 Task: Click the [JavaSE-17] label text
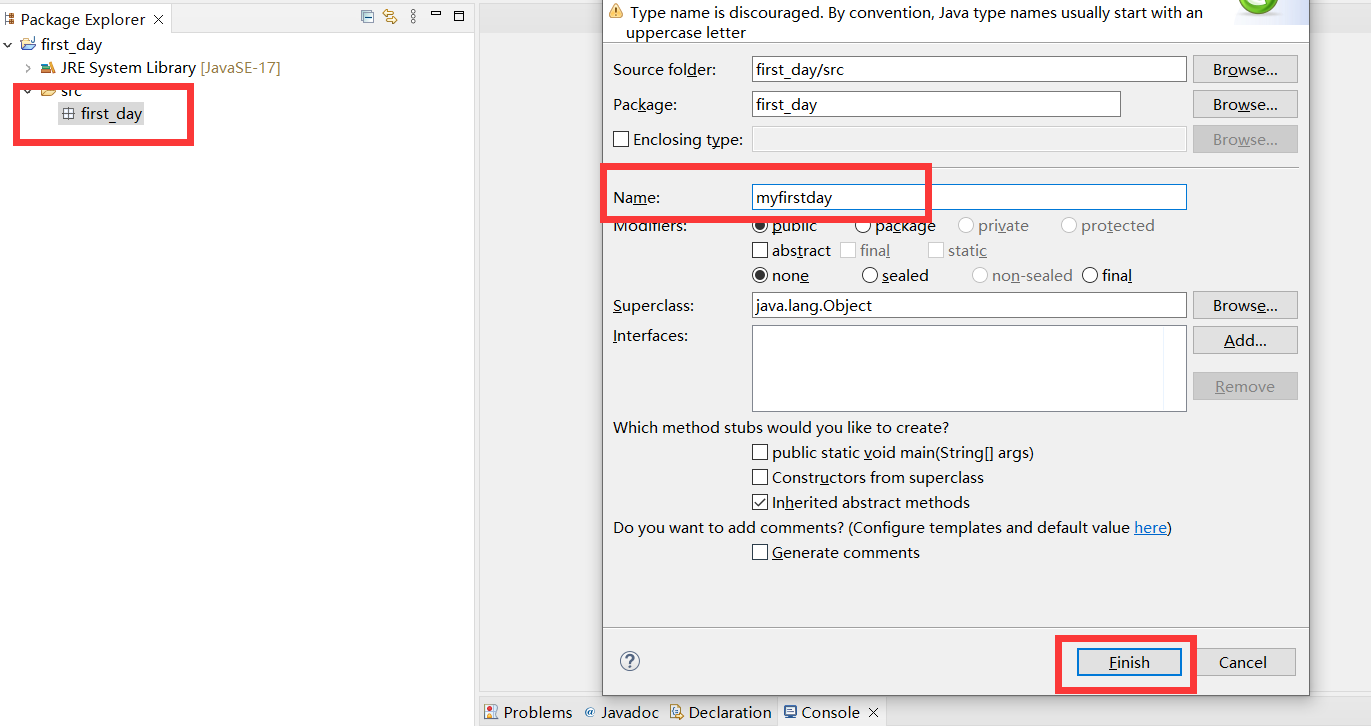[240, 68]
